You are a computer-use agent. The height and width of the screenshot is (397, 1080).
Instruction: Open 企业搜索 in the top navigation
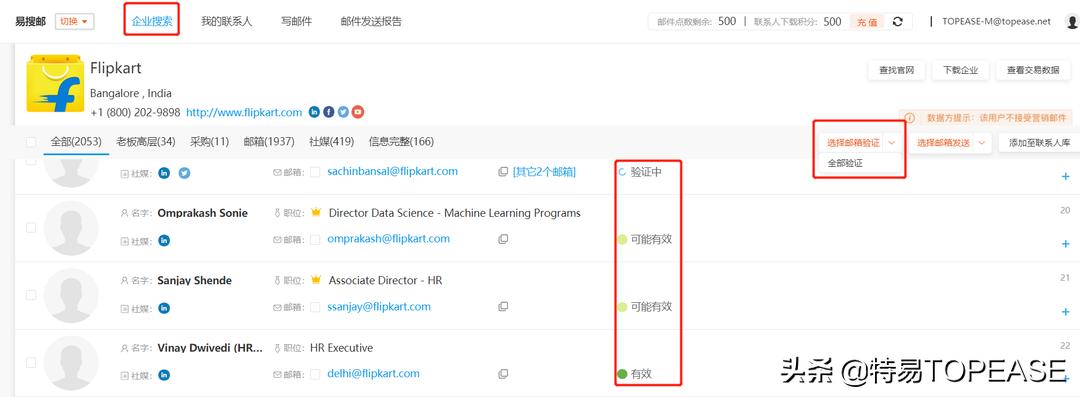152,21
